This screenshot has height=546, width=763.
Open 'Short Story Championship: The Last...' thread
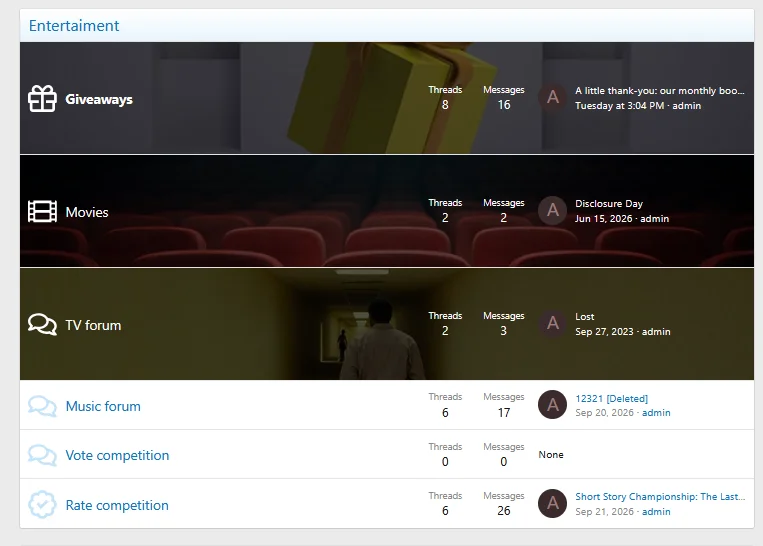(660, 496)
